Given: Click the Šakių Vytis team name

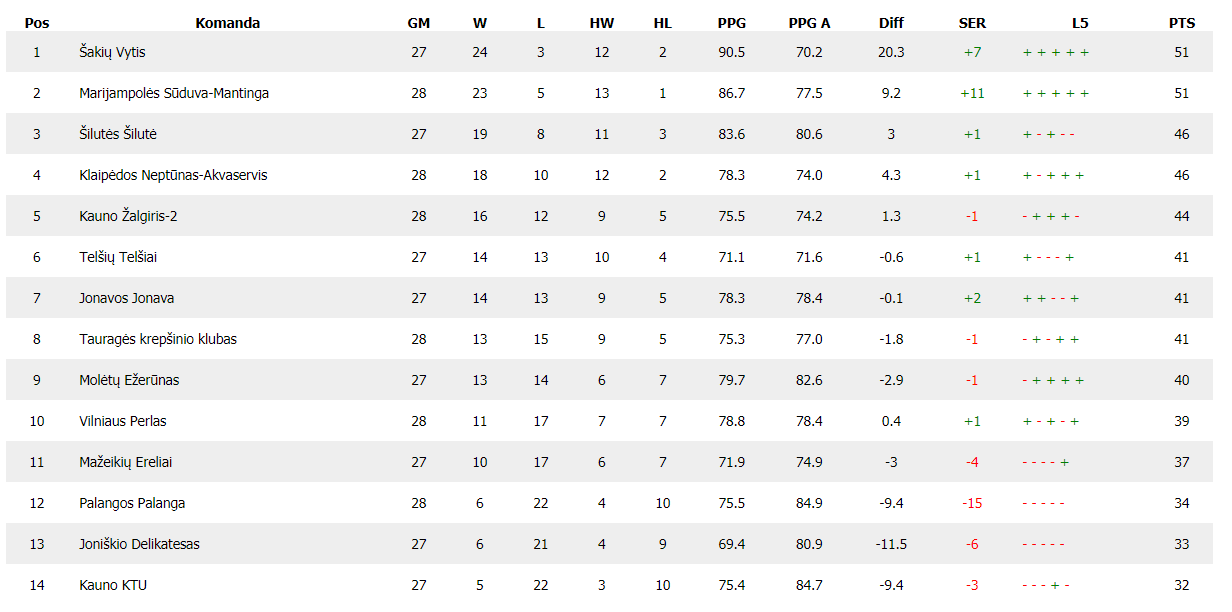Looking at the screenshot, I should click(x=112, y=52).
